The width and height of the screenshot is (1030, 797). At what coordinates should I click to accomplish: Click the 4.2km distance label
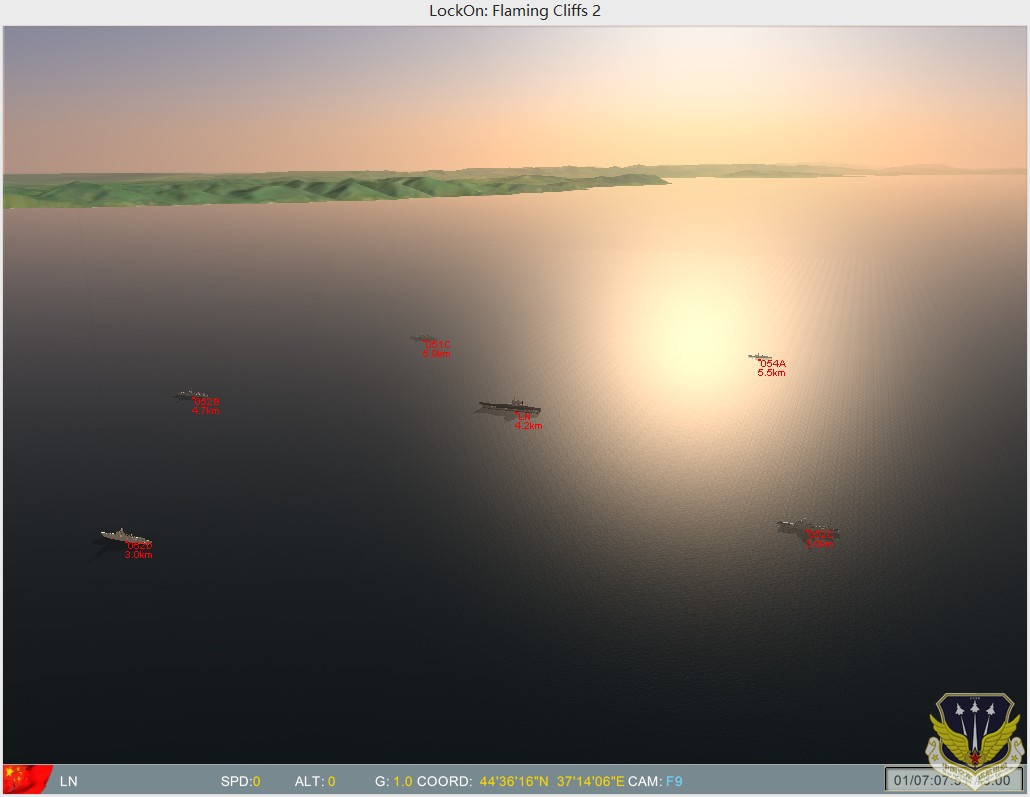[528, 426]
